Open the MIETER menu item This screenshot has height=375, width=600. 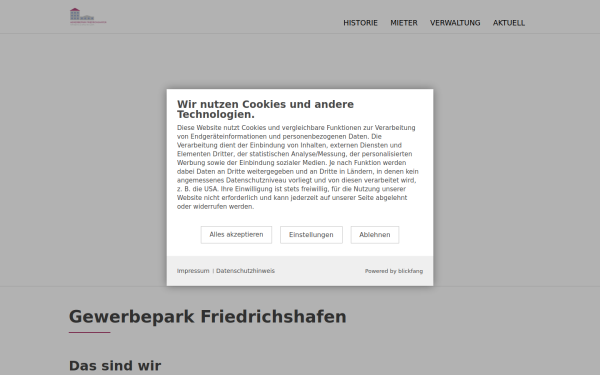pyautogui.click(x=404, y=23)
